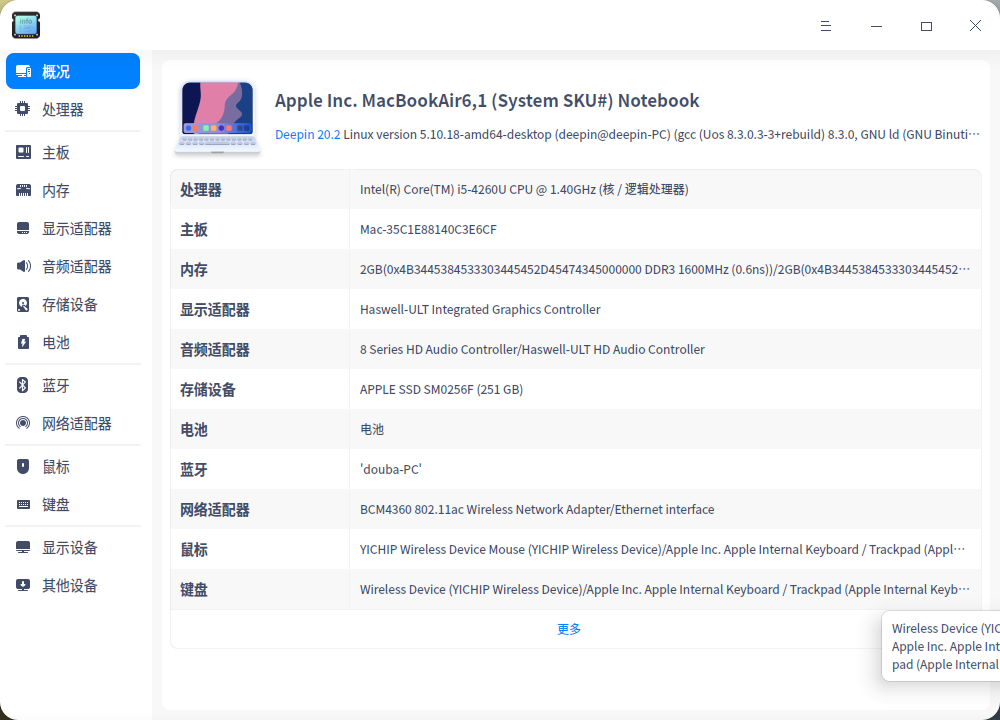Click the 网络适配器 row label in table

coord(215,510)
